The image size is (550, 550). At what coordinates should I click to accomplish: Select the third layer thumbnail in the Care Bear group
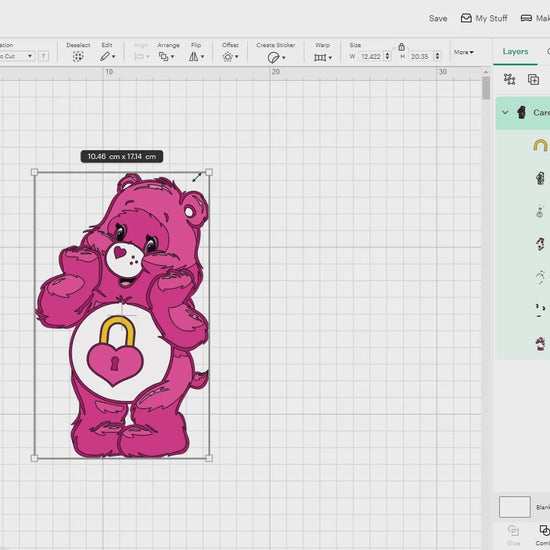click(x=540, y=212)
